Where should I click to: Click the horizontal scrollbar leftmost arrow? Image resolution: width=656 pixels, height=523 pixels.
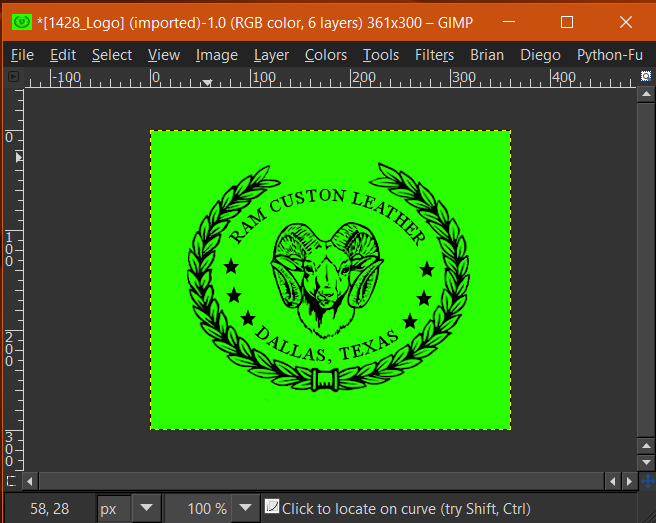(29, 481)
